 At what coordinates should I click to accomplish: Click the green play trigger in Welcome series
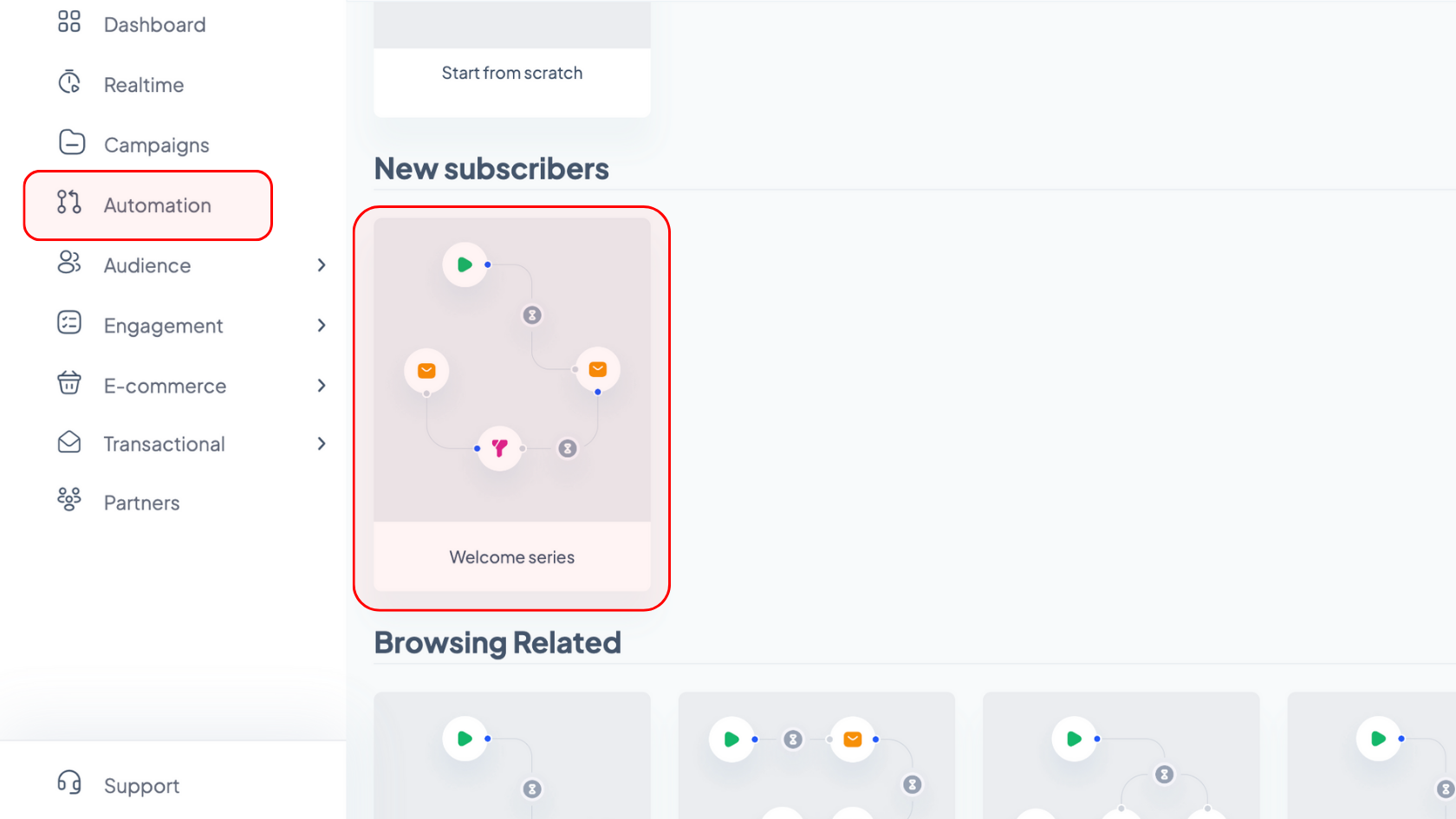pyautogui.click(x=465, y=264)
